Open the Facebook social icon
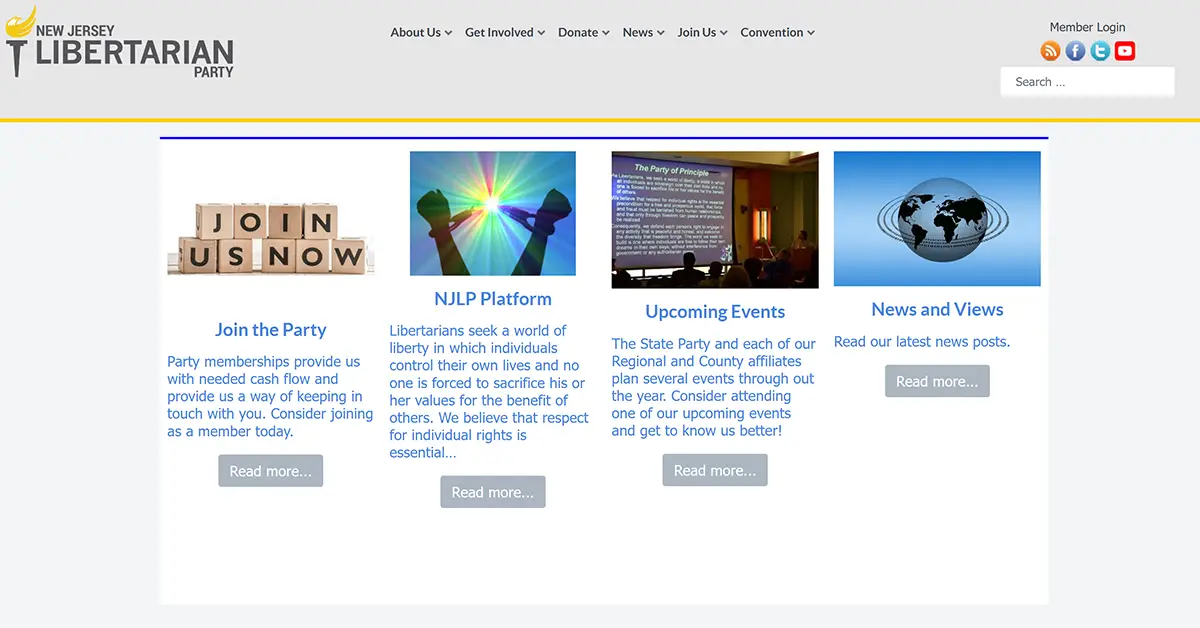The height and width of the screenshot is (628, 1200). coord(1075,51)
